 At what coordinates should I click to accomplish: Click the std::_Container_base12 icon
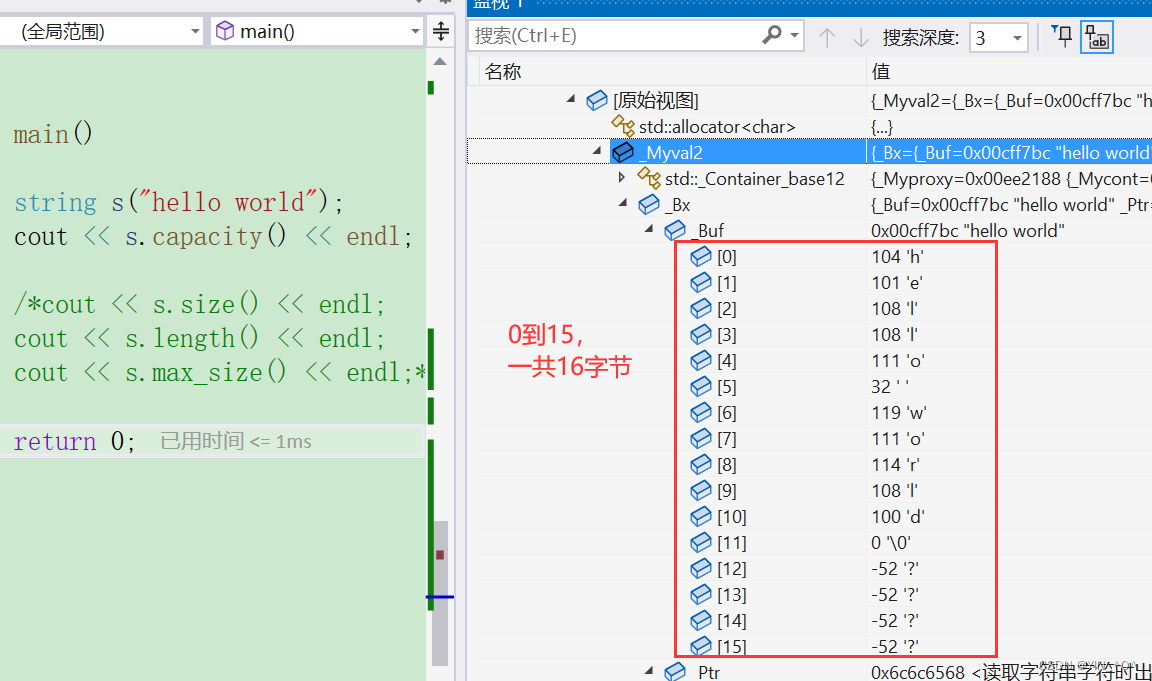tap(649, 178)
